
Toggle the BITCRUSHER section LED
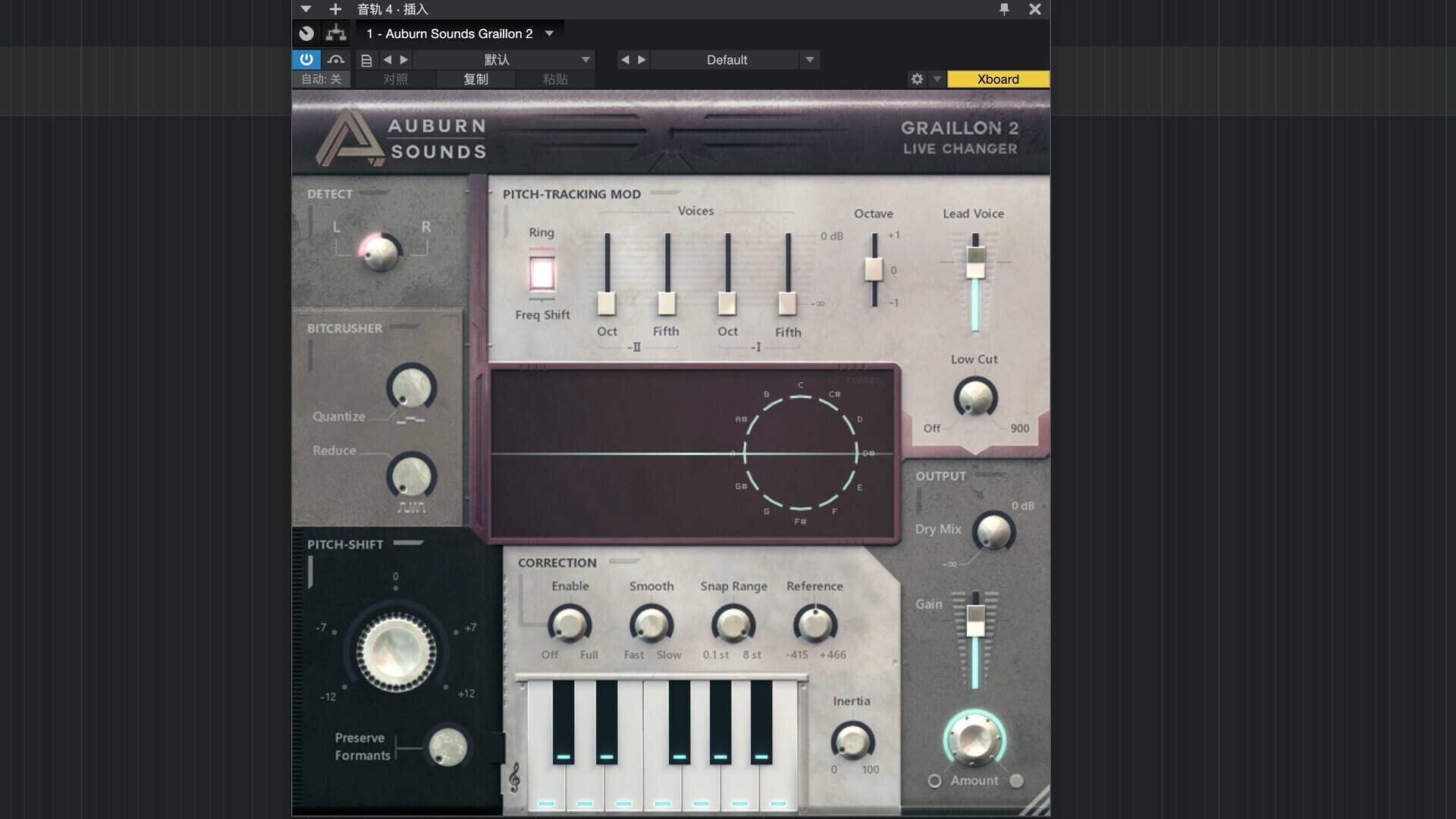[x=405, y=328]
